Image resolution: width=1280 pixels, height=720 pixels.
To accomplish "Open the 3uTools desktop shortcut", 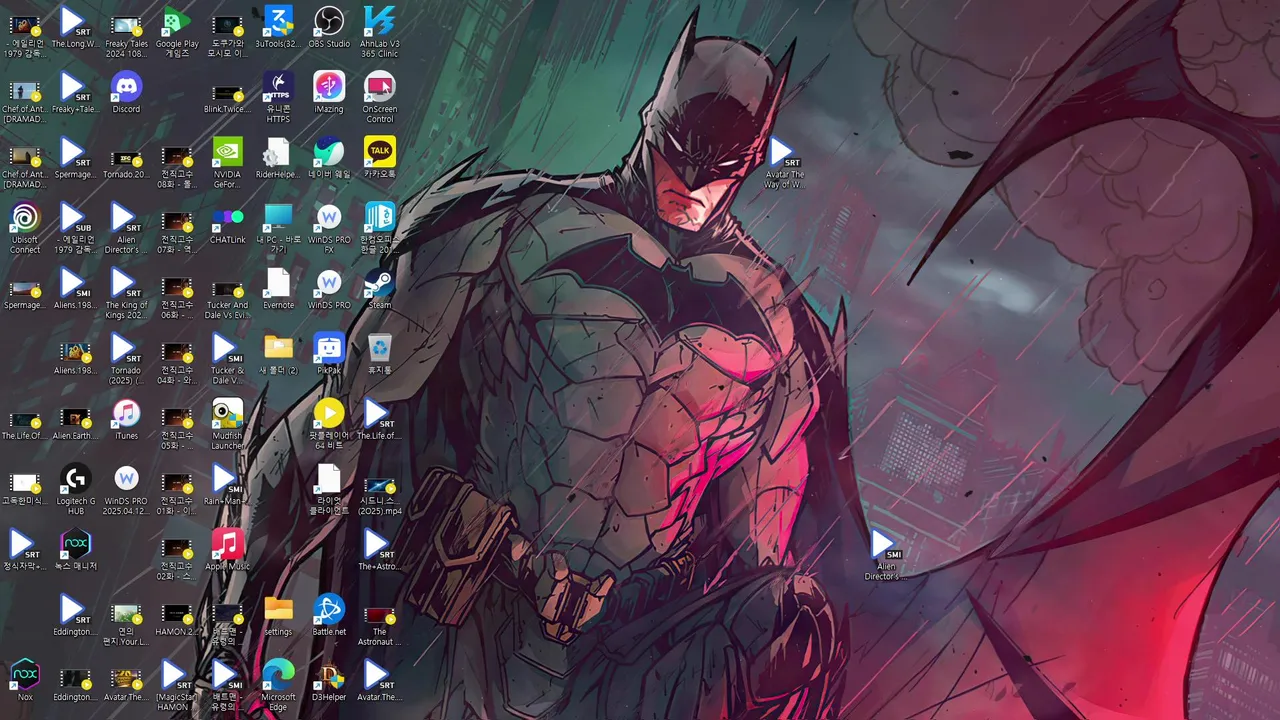I will tap(278, 28).
